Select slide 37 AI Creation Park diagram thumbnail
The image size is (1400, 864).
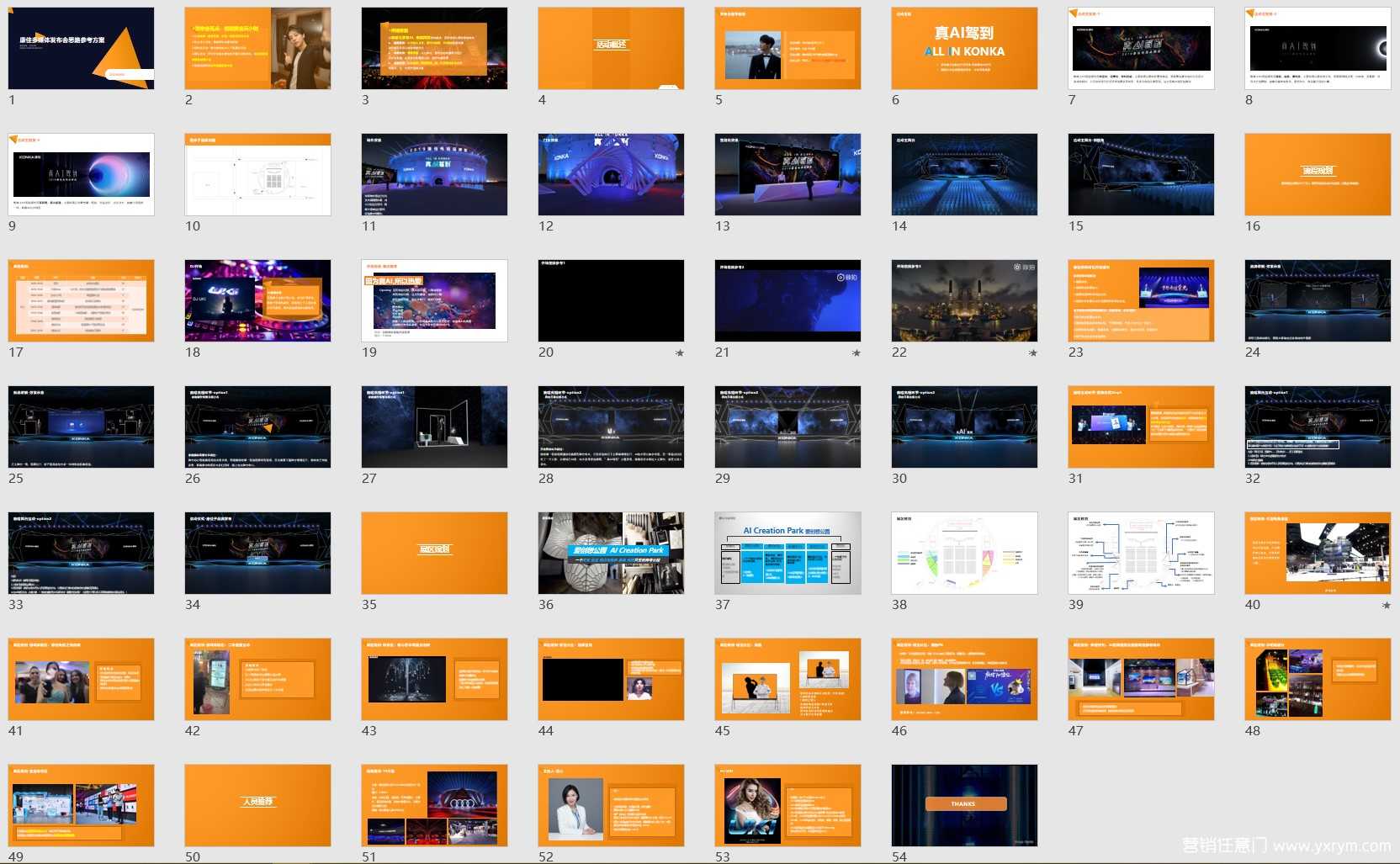(787, 553)
